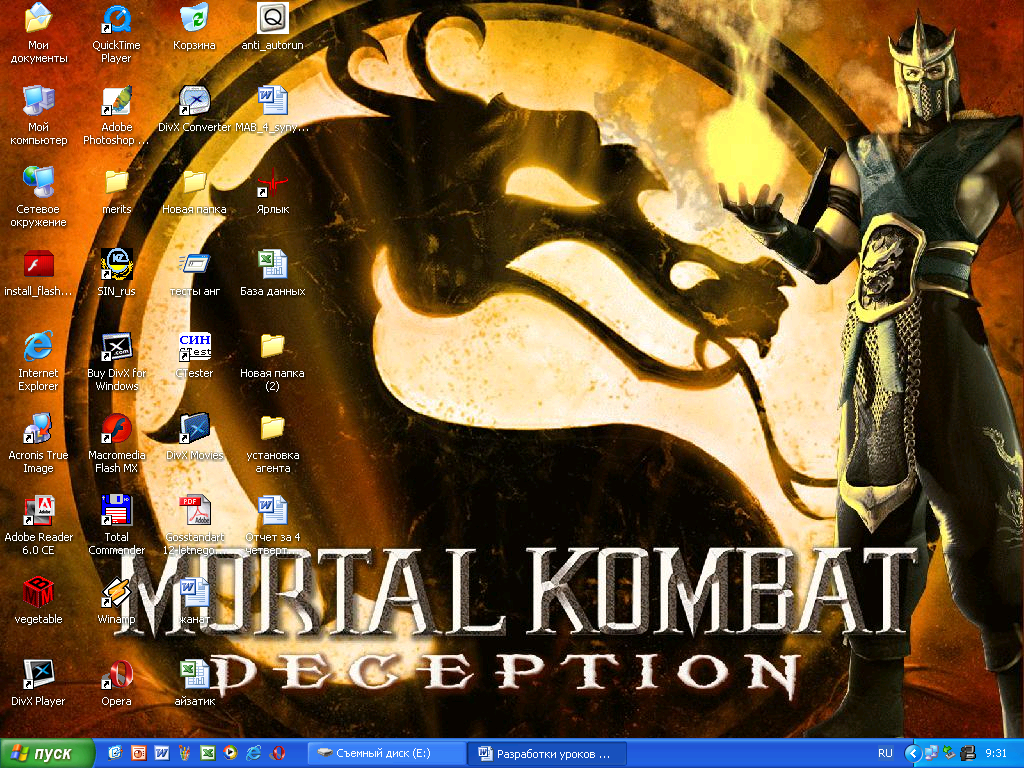This screenshot has width=1024, height=768.
Task: Open the пуск Start menu
Action: coord(47,754)
